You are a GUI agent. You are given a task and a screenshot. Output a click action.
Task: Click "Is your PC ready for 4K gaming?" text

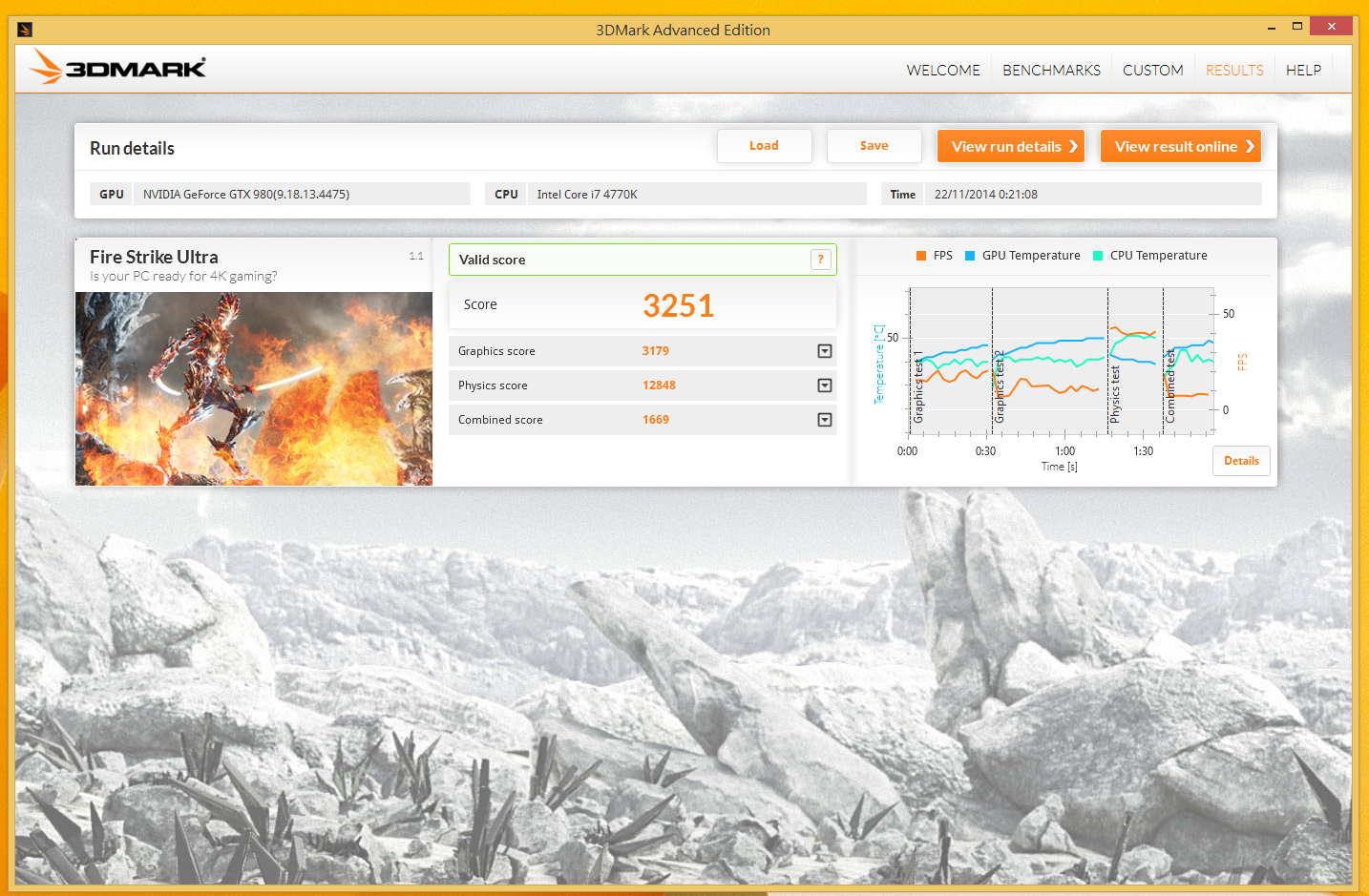pos(183,277)
